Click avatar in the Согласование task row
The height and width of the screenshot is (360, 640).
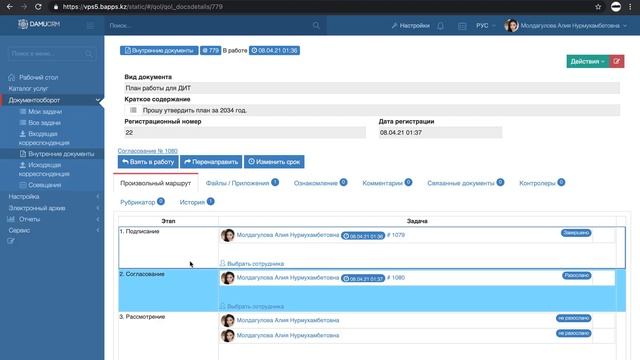[228, 278]
